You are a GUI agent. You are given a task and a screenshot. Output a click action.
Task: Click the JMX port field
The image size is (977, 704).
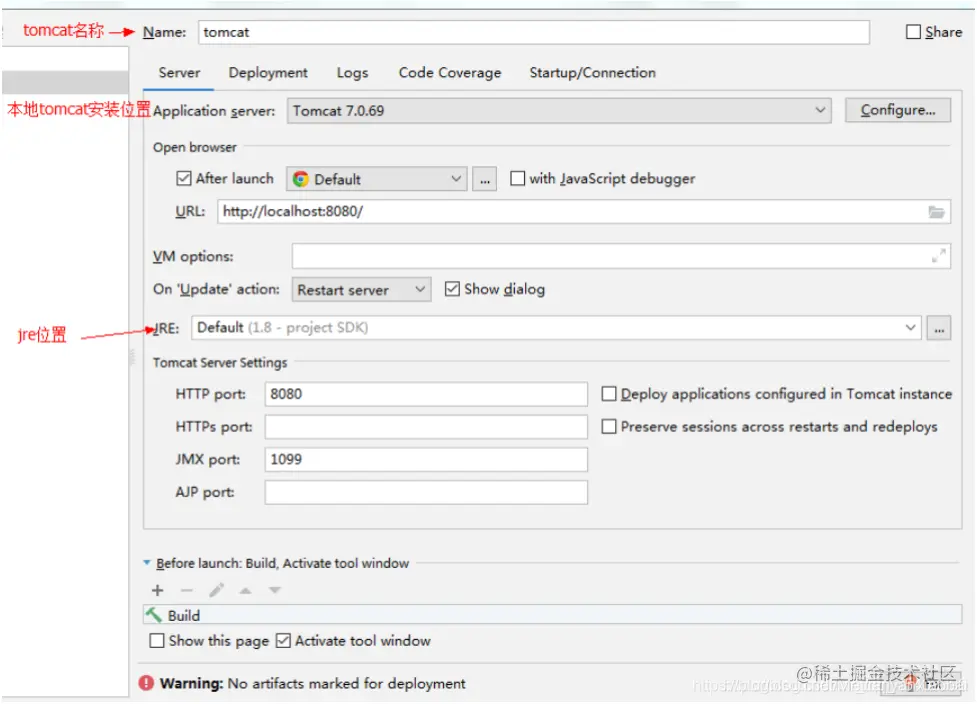[426, 459]
